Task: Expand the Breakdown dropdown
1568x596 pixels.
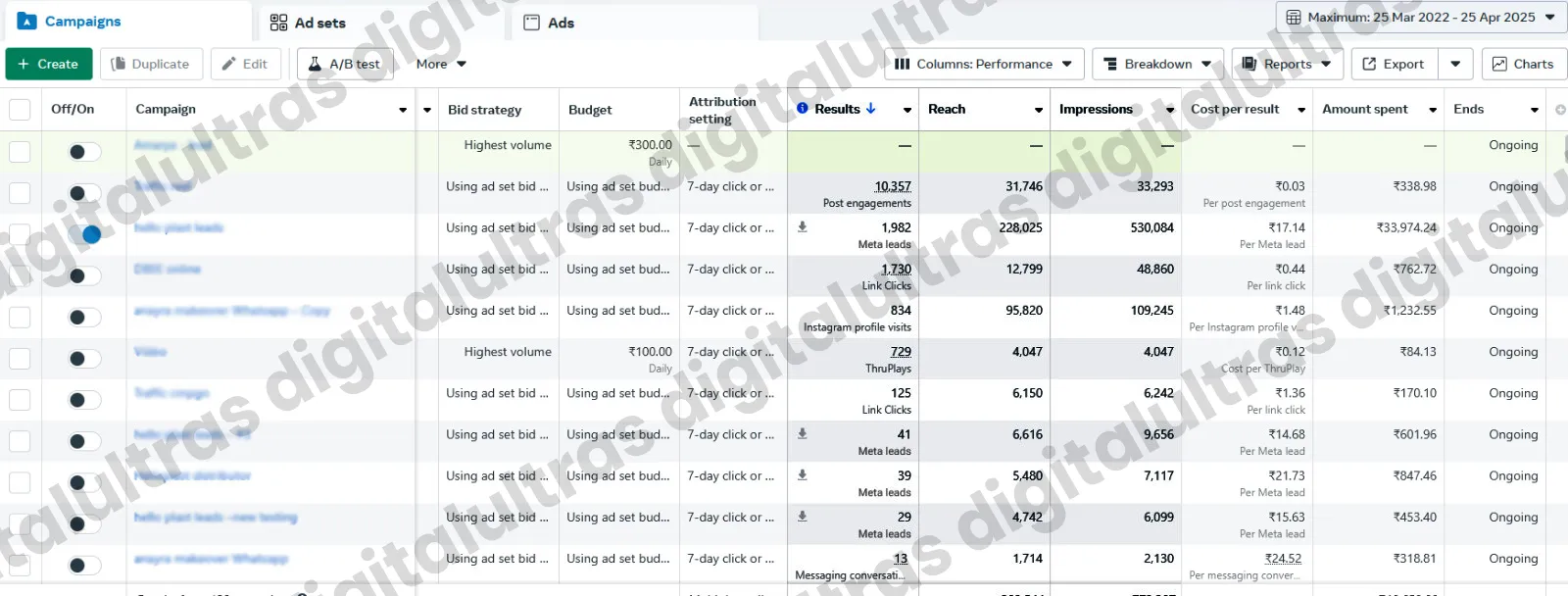Action: 1157,64
